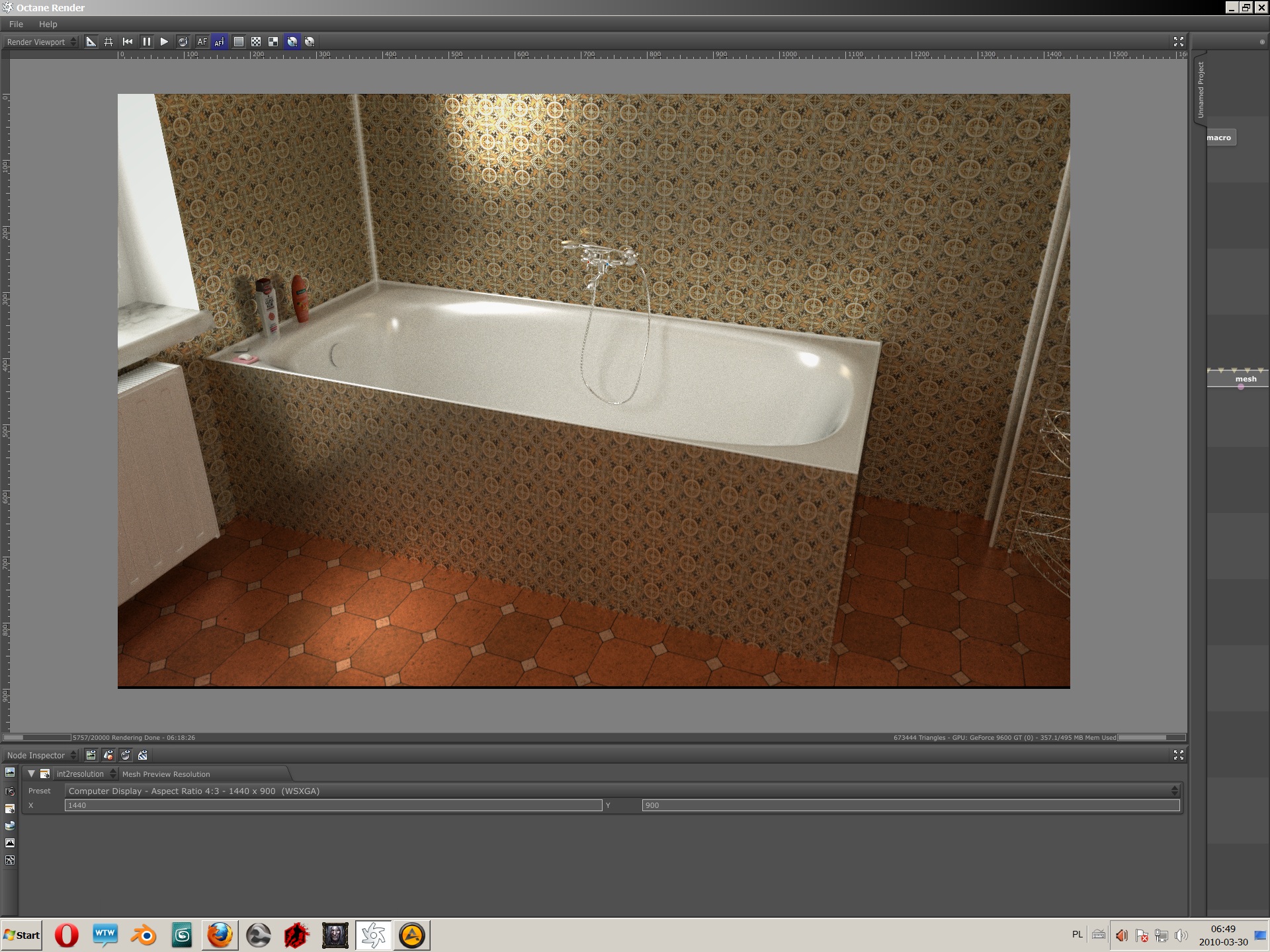Image resolution: width=1270 pixels, height=952 pixels.
Task: Select the material picker sphere icon
Action: [x=183, y=42]
